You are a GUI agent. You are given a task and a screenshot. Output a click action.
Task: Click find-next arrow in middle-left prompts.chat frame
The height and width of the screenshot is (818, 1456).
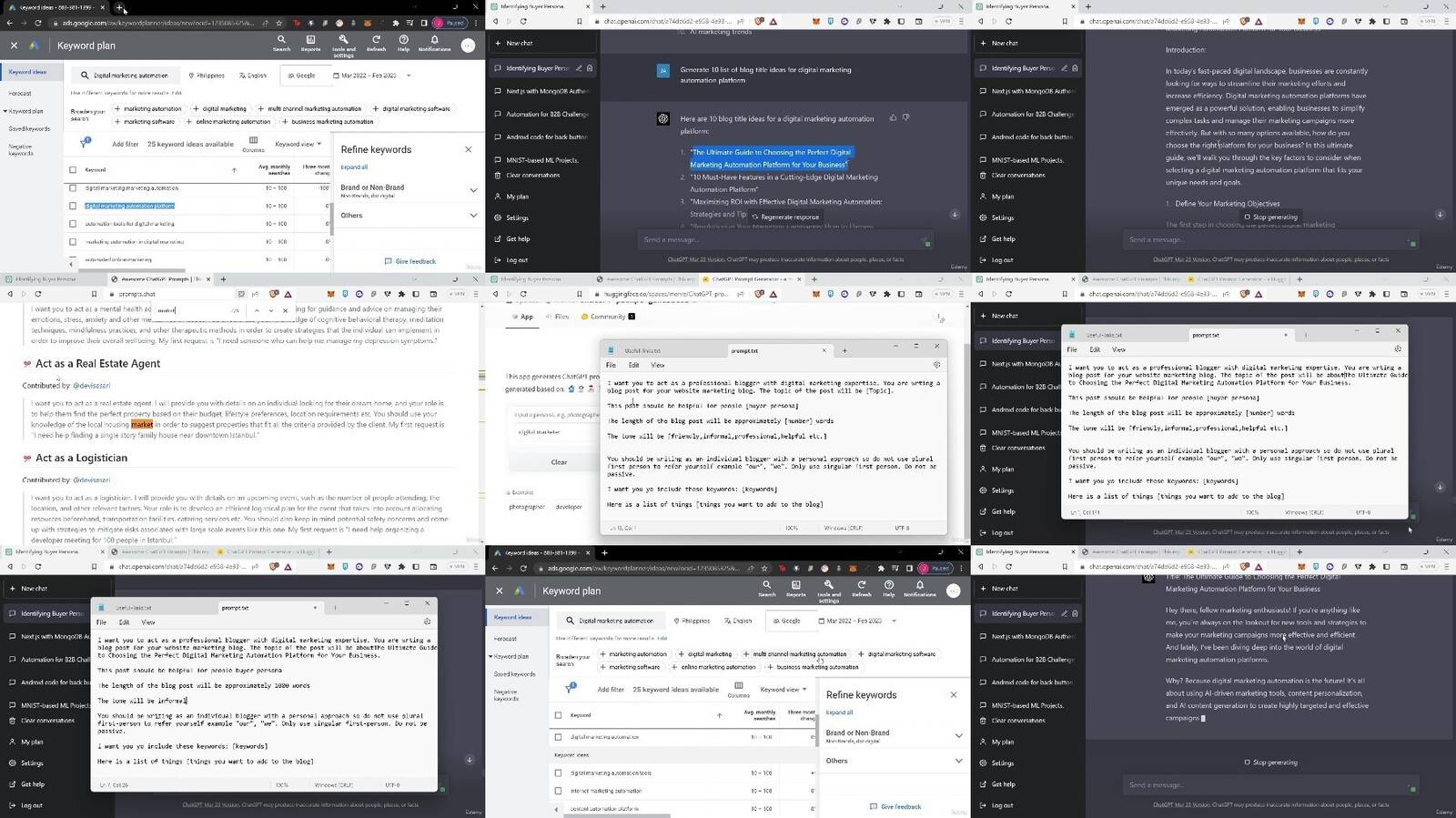(x=271, y=310)
